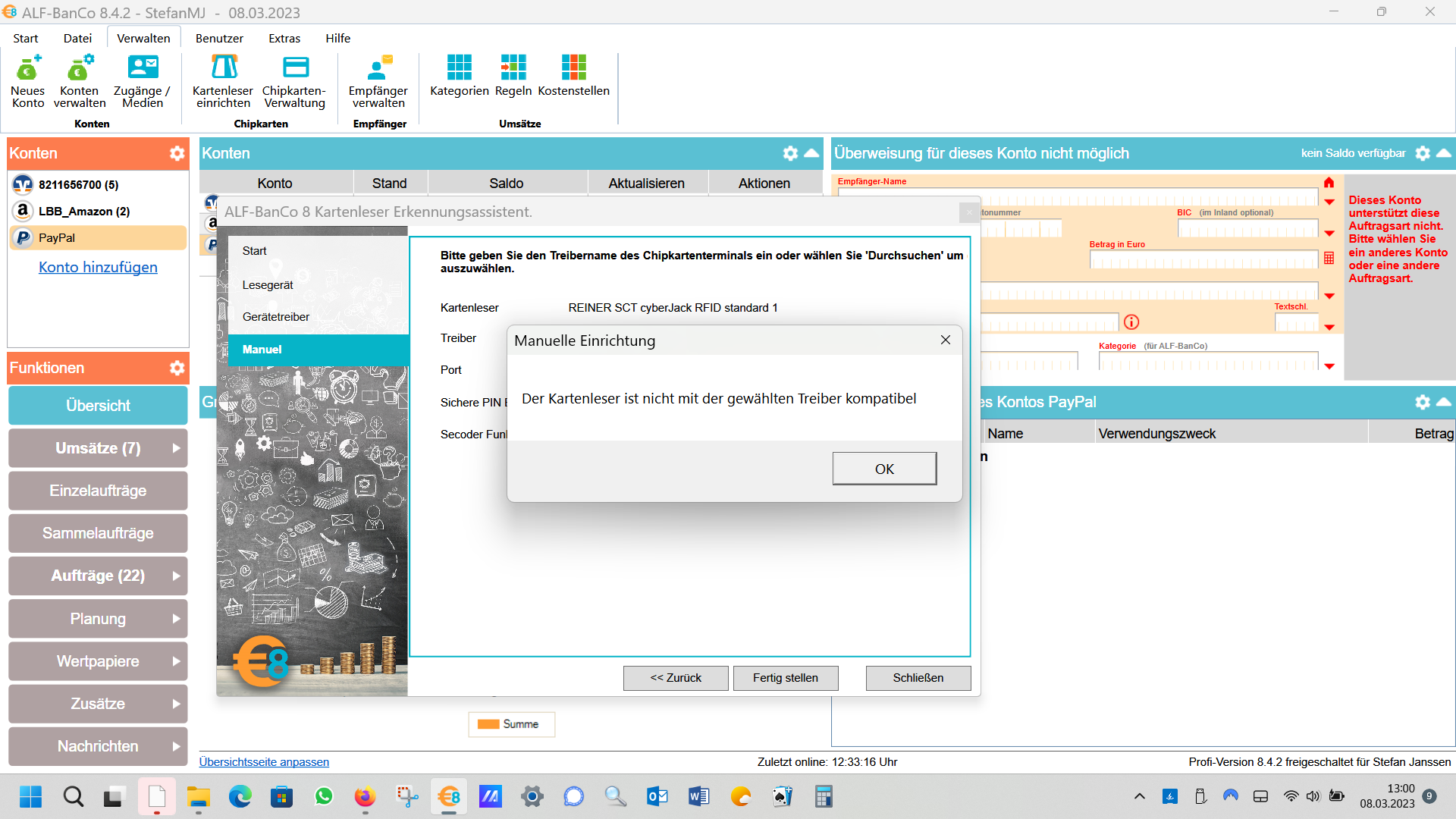Open Chipkarten-Verwaltung ribbon icon
1456x819 pixels.
click(294, 81)
